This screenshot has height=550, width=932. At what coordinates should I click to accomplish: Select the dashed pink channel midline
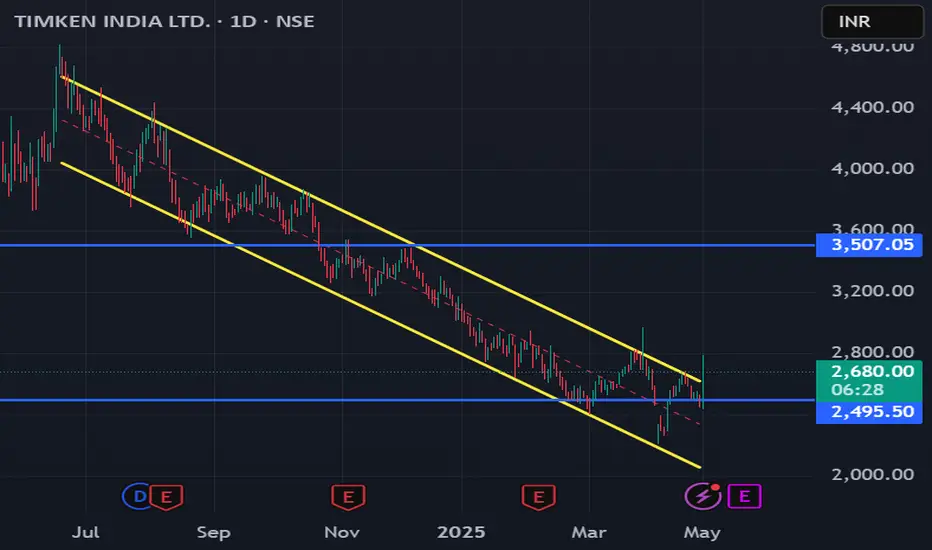380,272
